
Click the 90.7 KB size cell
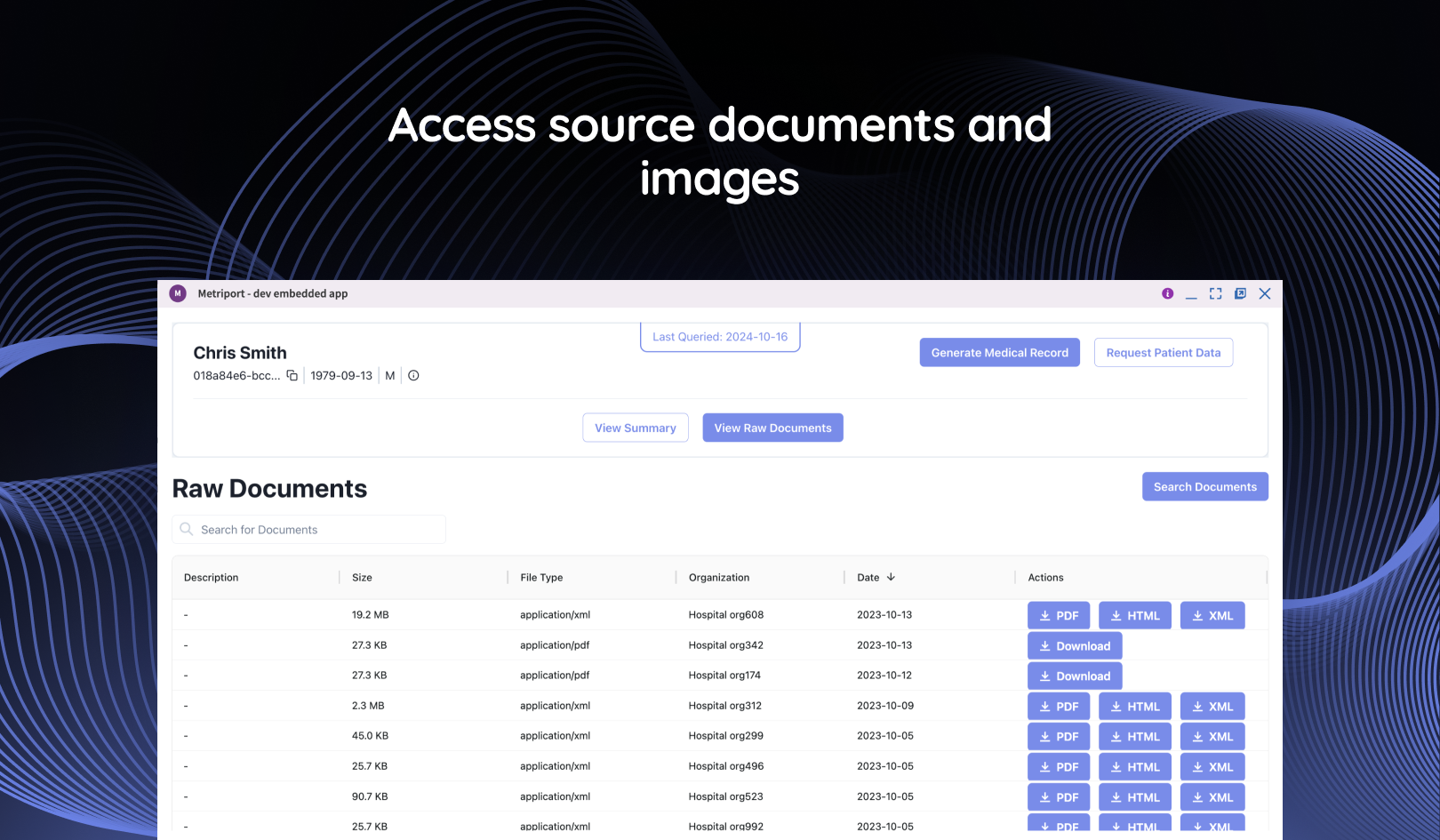(370, 796)
